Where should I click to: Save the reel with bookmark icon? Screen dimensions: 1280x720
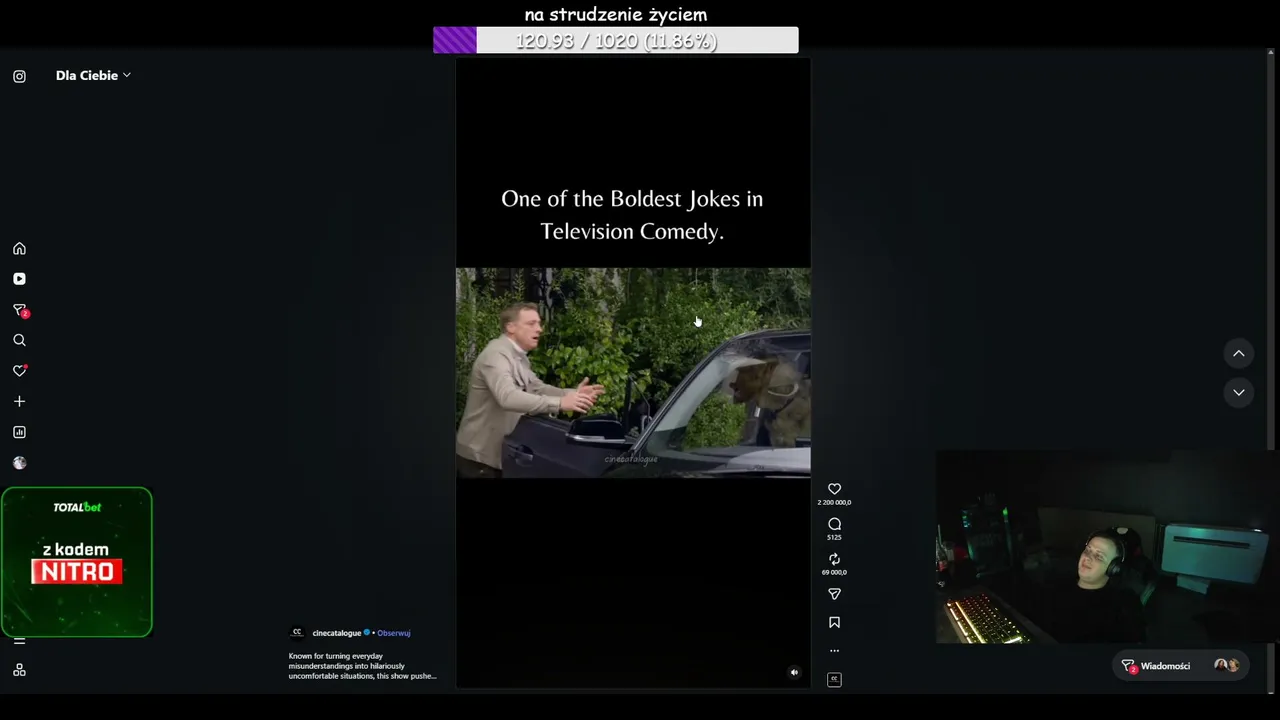tap(834, 622)
